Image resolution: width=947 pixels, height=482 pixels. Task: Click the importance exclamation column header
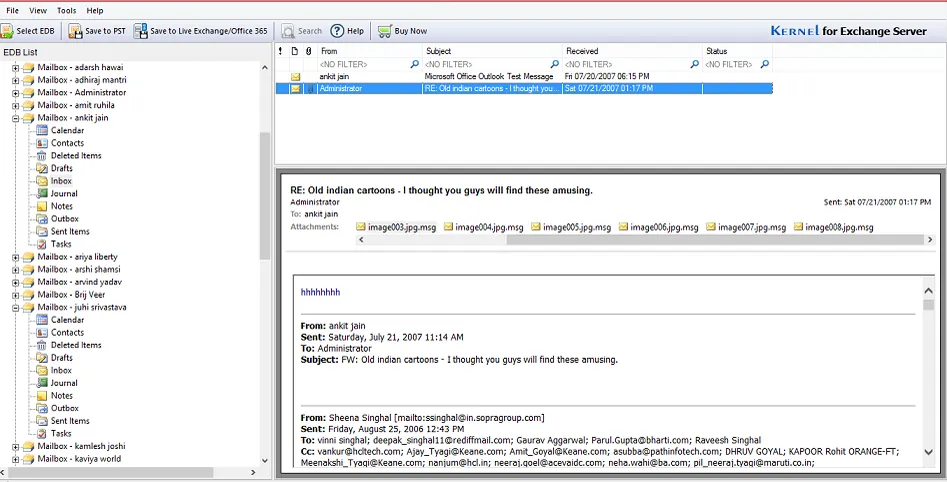click(x=281, y=51)
